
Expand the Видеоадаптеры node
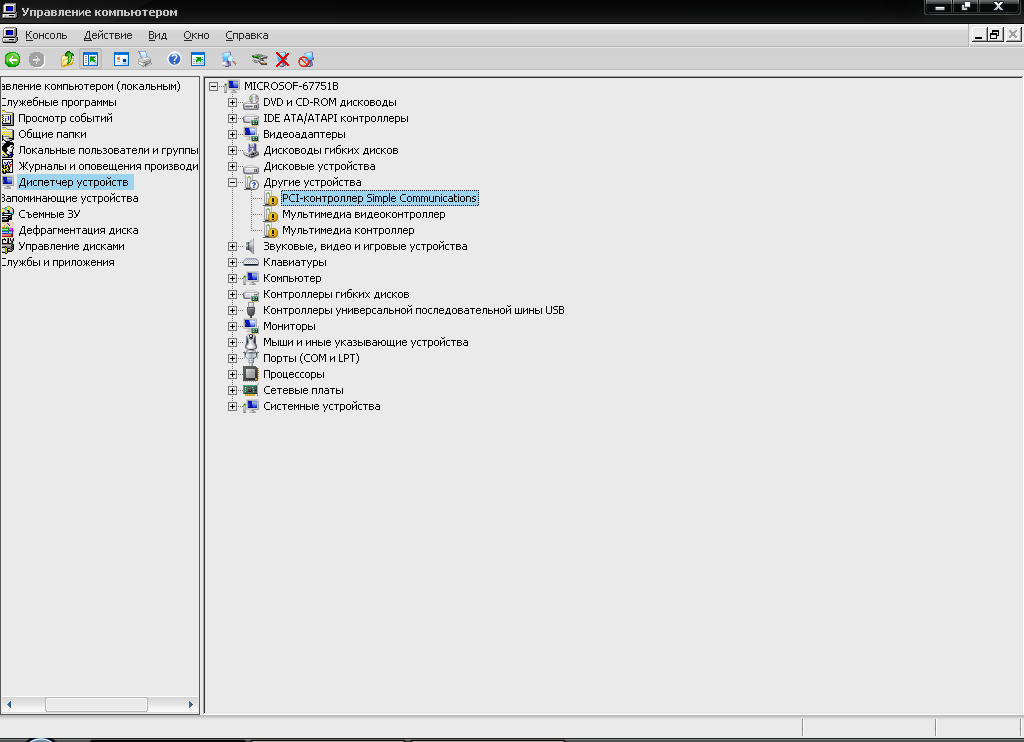click(x=232, y=134)
